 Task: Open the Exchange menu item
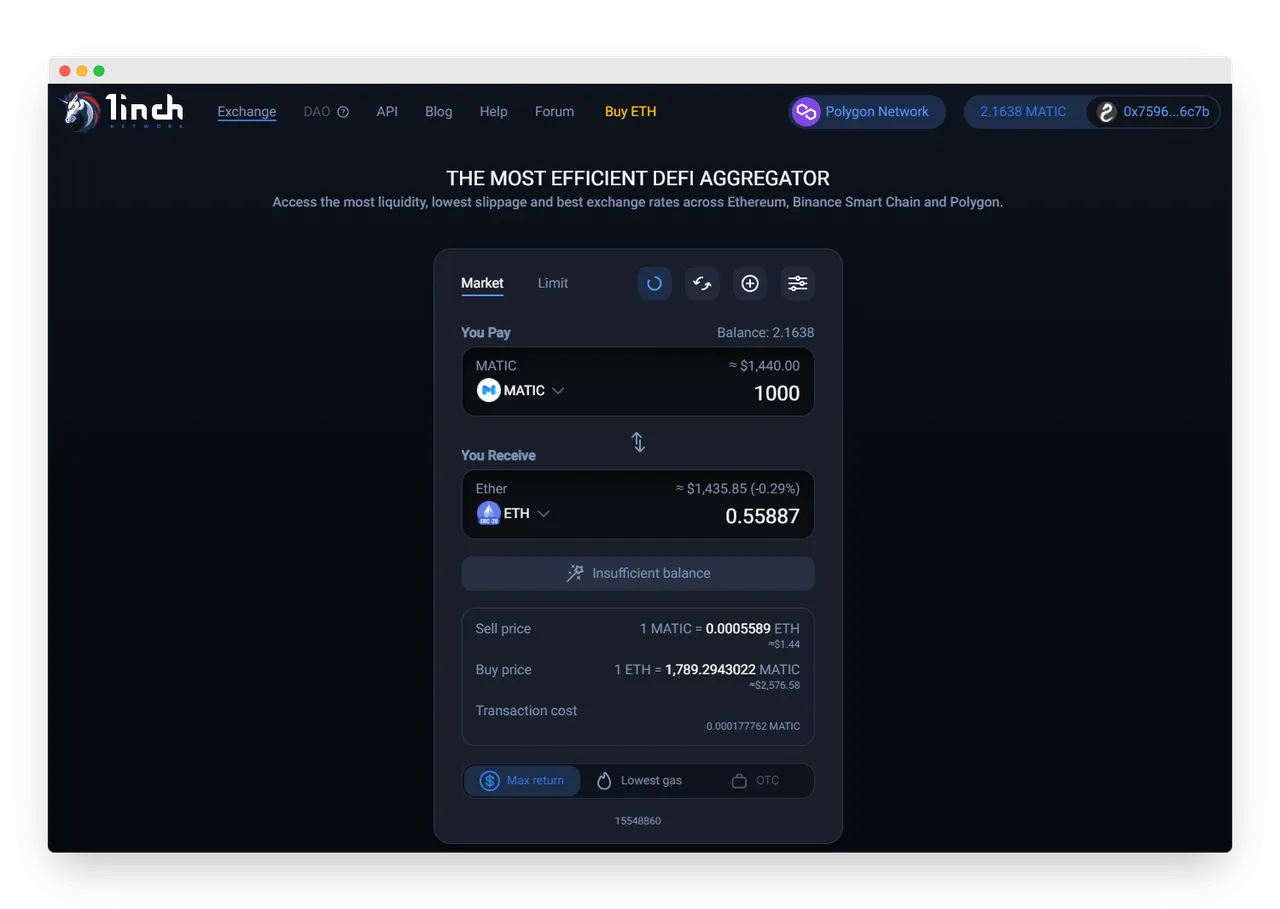click(x=247, y=112)
